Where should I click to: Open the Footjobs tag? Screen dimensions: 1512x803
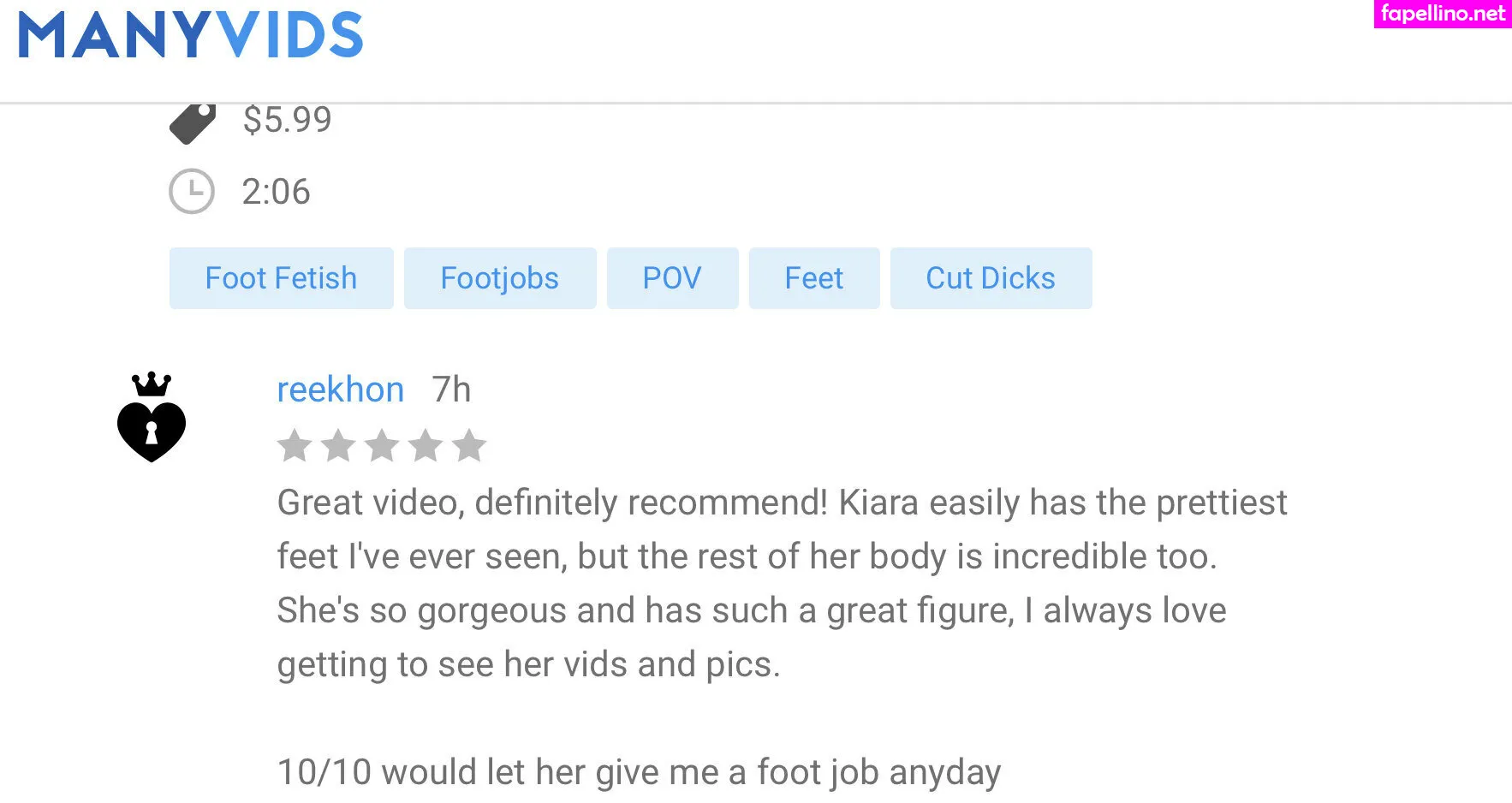[x=500, y=278]
